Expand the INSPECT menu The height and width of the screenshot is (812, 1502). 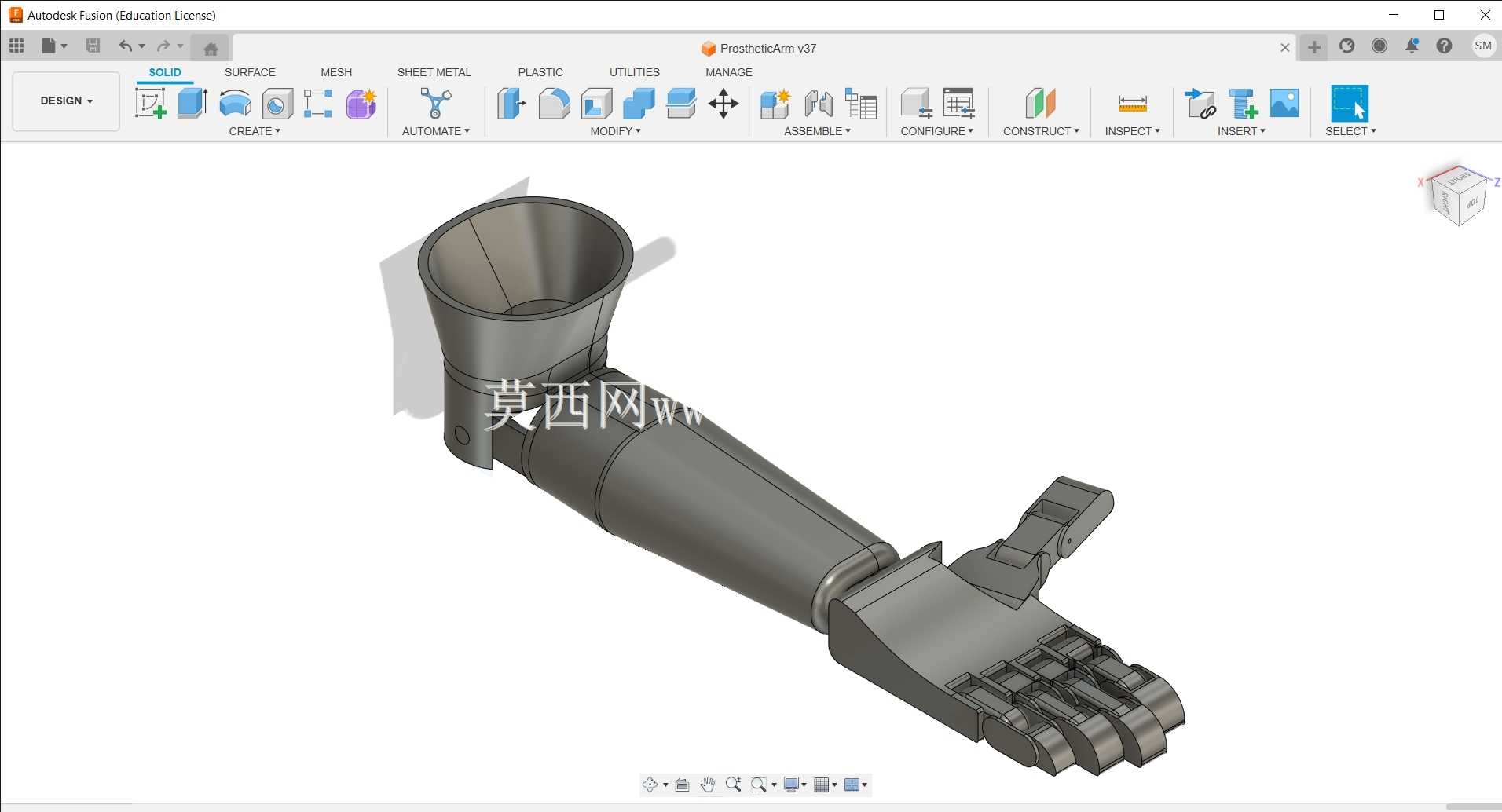[x=1132, y=131]
